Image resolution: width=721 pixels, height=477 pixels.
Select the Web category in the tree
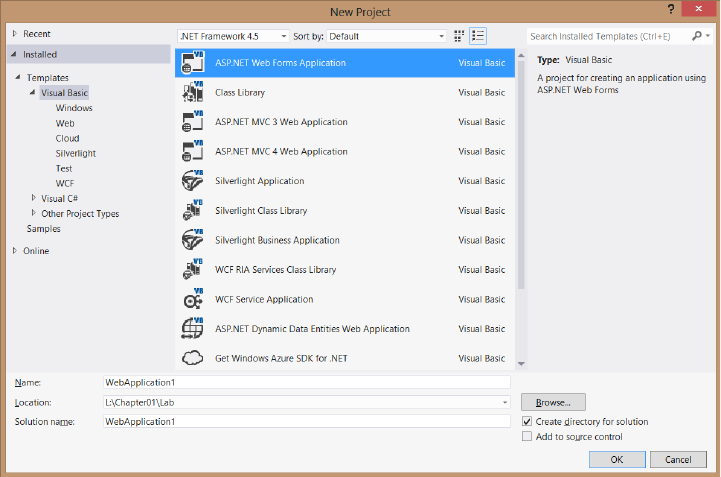click(x=65, y=123)
